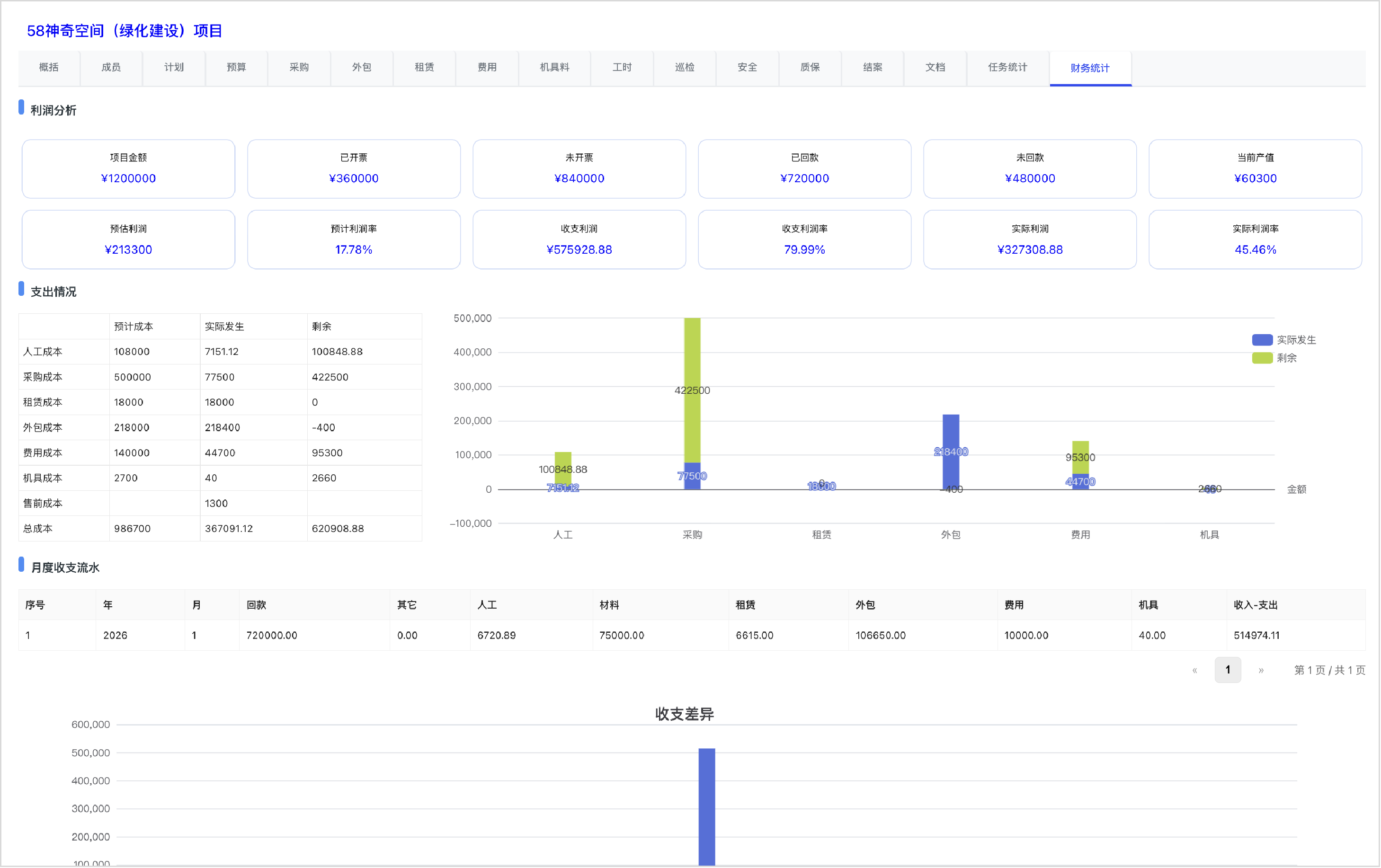
Task: Switch to the 成员 tab
Action: pyautogui.click(x=111, y=68)
